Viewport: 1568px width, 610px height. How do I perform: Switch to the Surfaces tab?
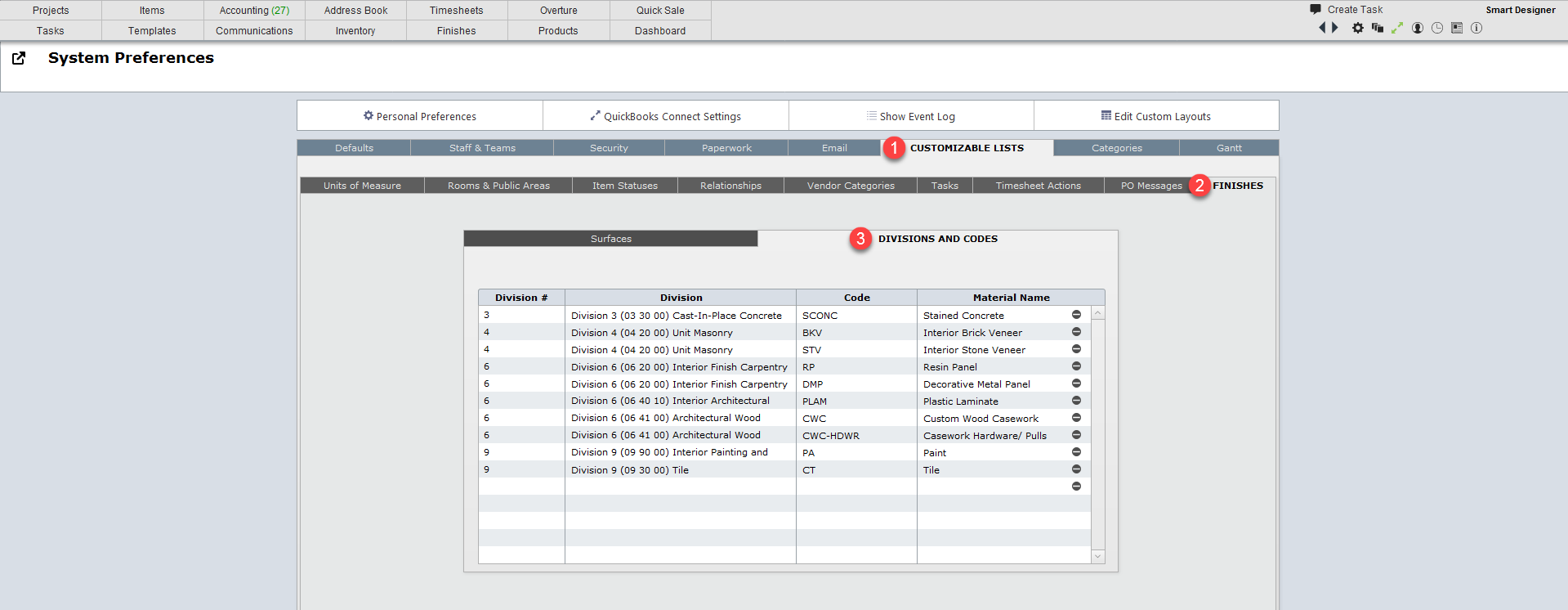click(x=611, y=239)
